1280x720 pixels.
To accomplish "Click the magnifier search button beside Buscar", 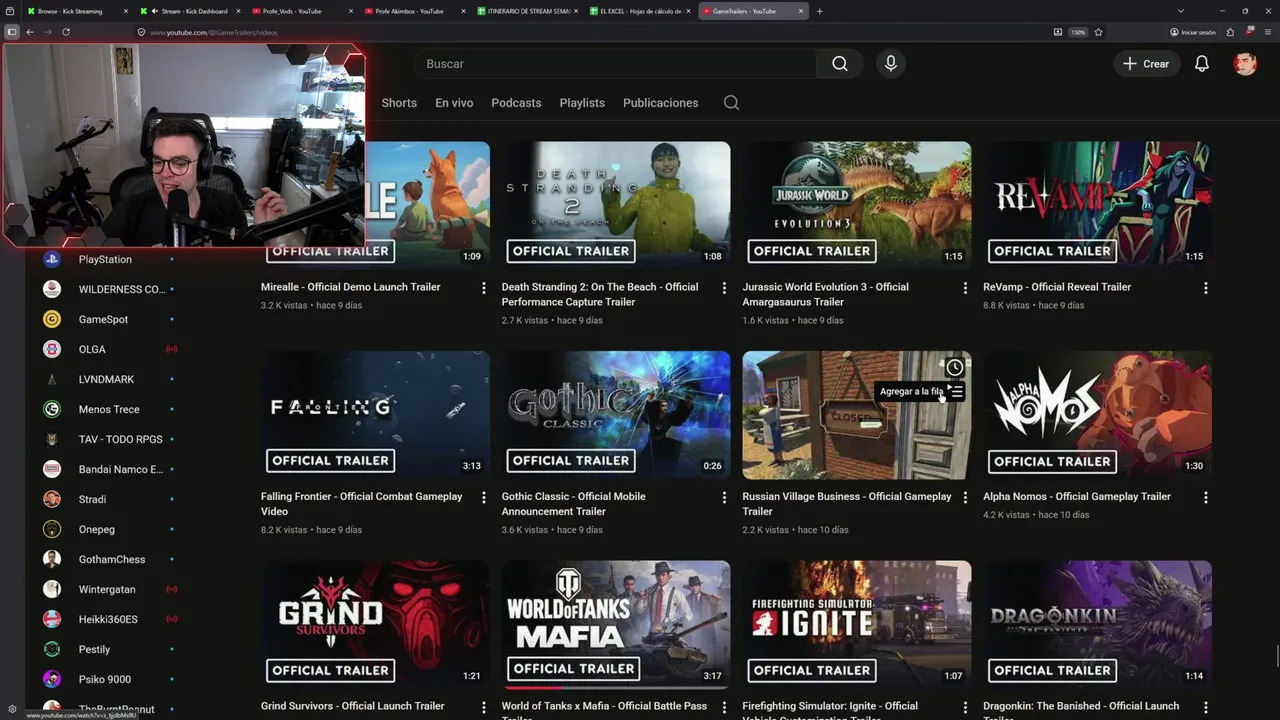I will click(x=840, y=64).
